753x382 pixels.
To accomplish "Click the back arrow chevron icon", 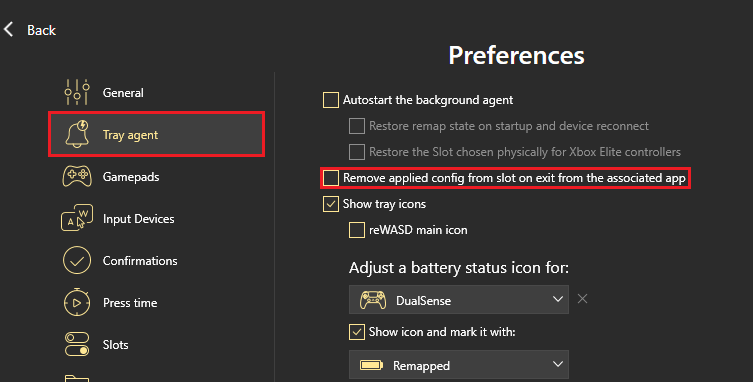I will point(9,29).
